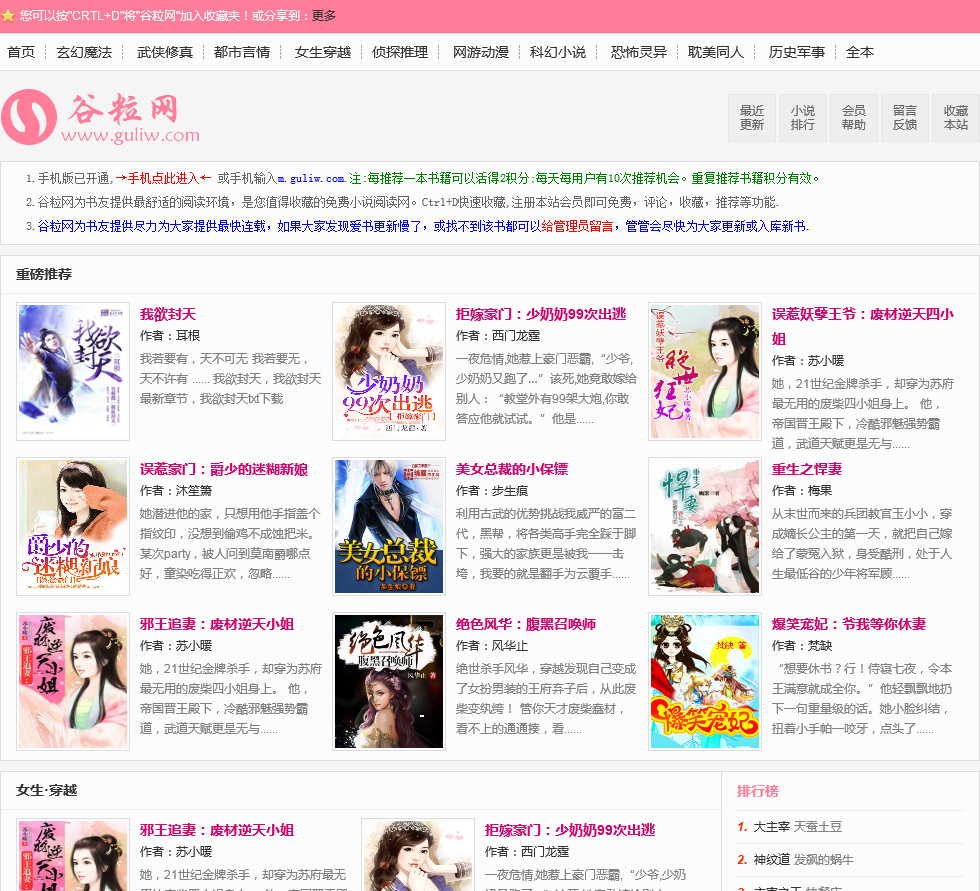Screen dimensions: 980x891
Task: Click author text 作者：步生痕
Action: 492,491
